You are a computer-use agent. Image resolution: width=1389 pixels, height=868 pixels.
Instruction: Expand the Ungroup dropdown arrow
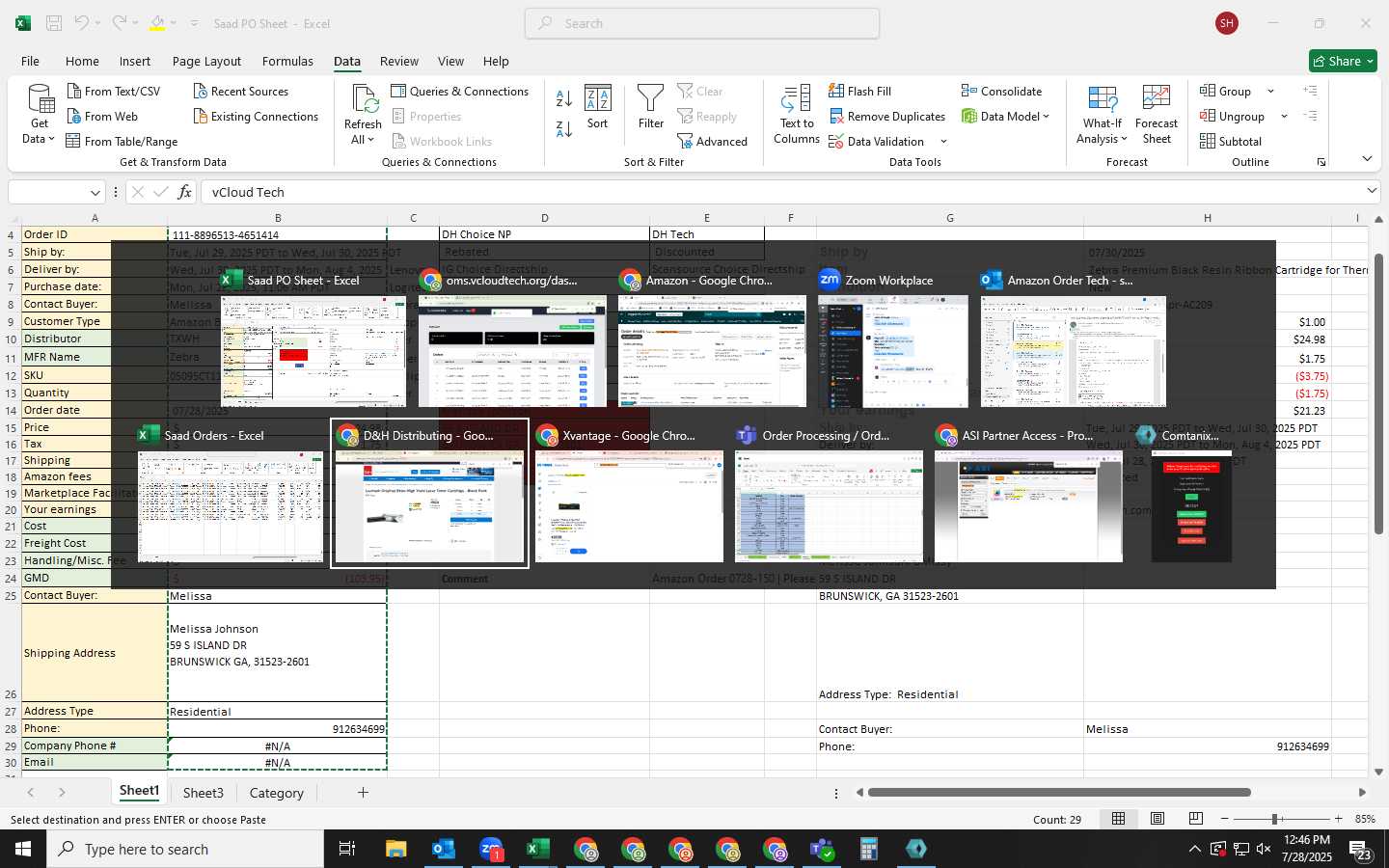point(1284,116)
